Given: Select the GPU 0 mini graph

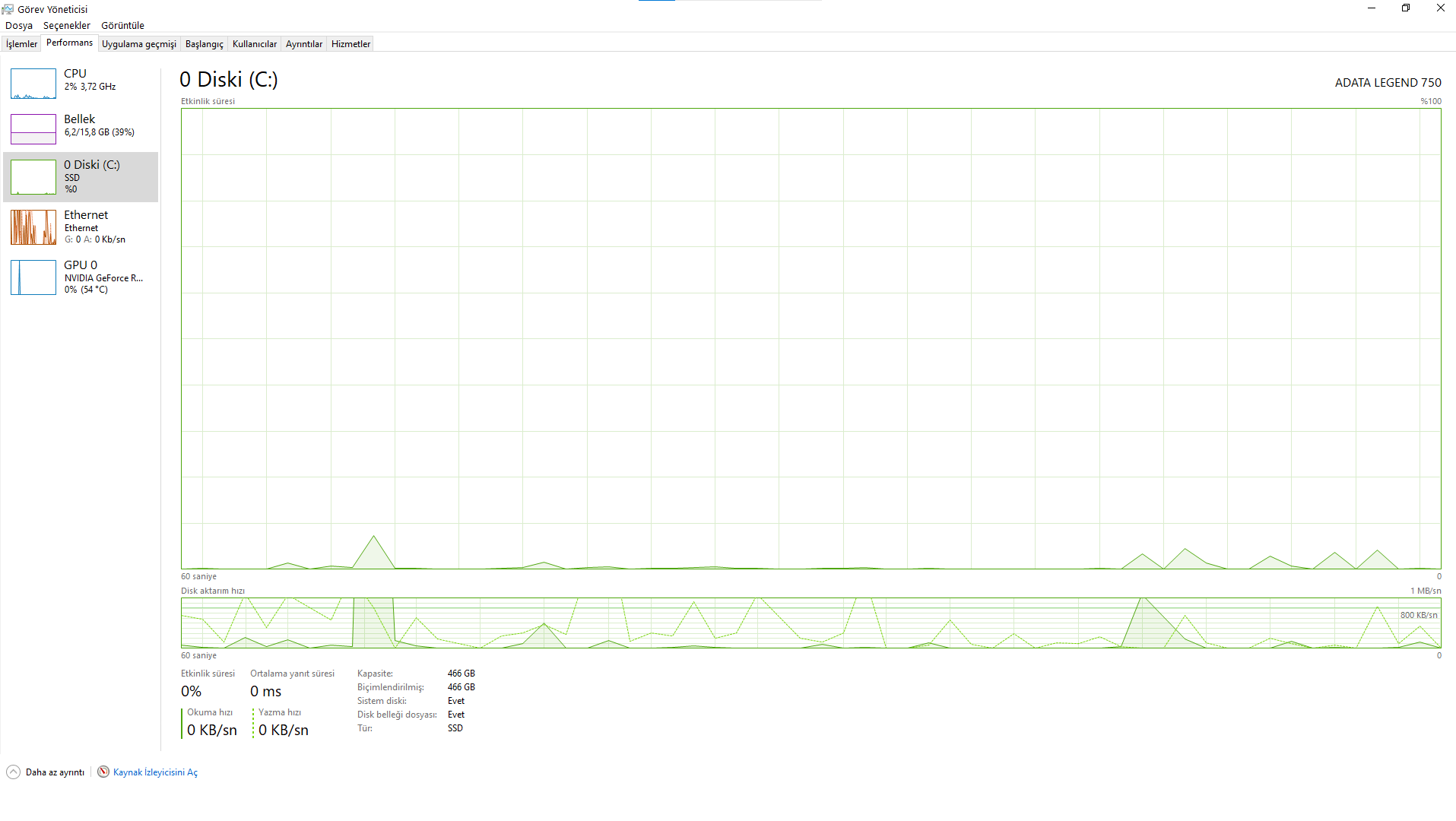Looking at the screenshot, I should 33,277.
